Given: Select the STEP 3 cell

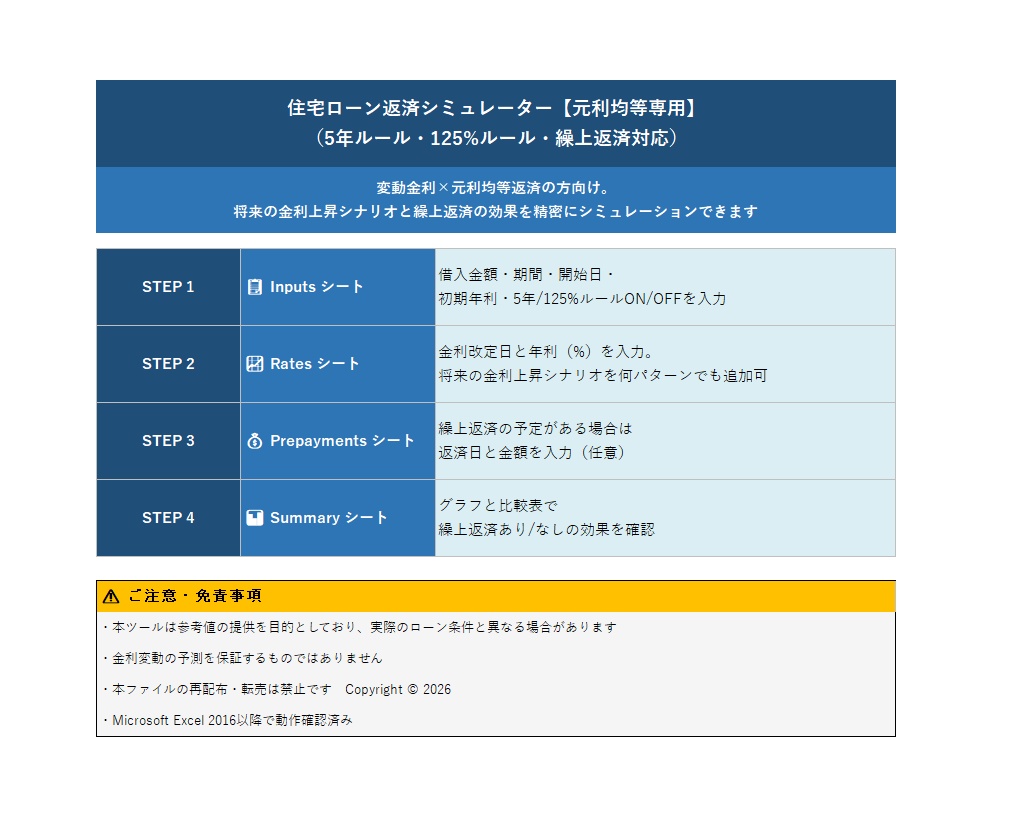Looking at the screenshot, I should (x=167, y=441).
